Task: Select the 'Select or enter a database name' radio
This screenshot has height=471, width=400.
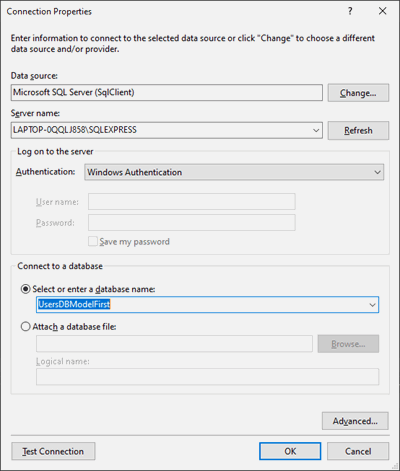Action: (x=26, y=289)
